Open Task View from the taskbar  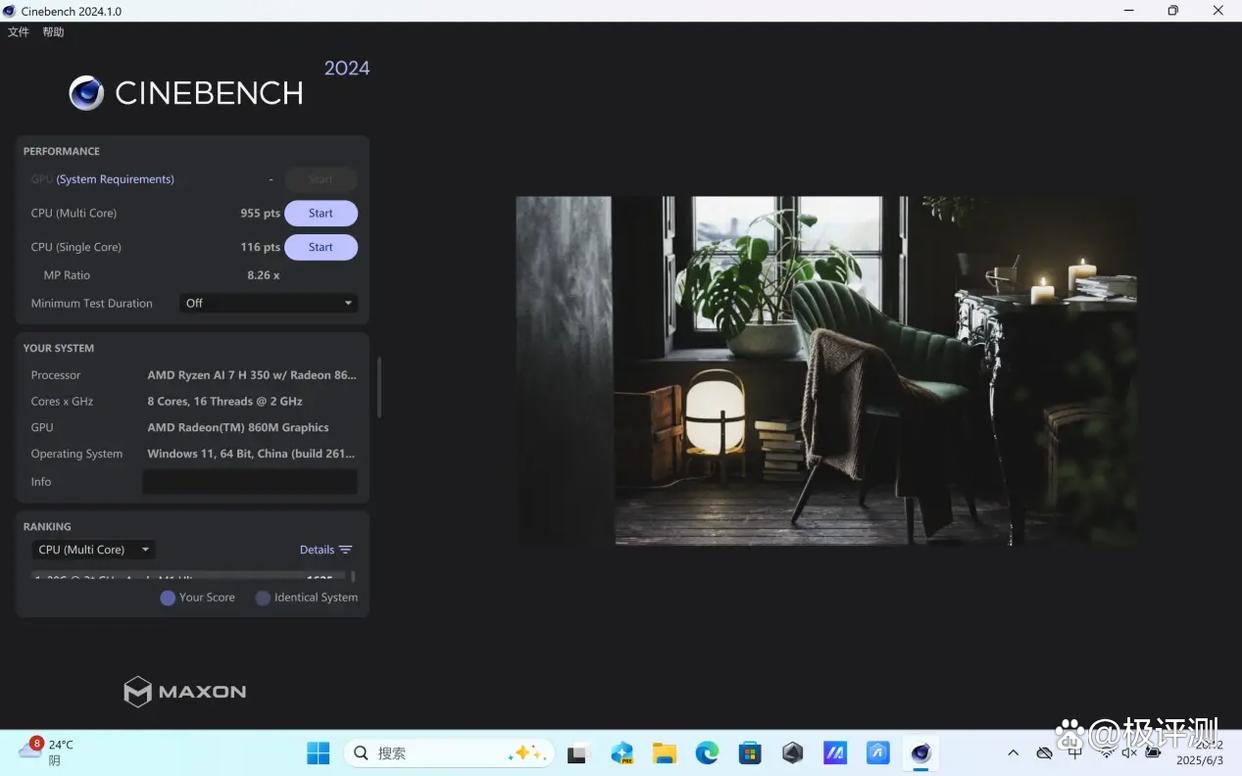point(578,753)
